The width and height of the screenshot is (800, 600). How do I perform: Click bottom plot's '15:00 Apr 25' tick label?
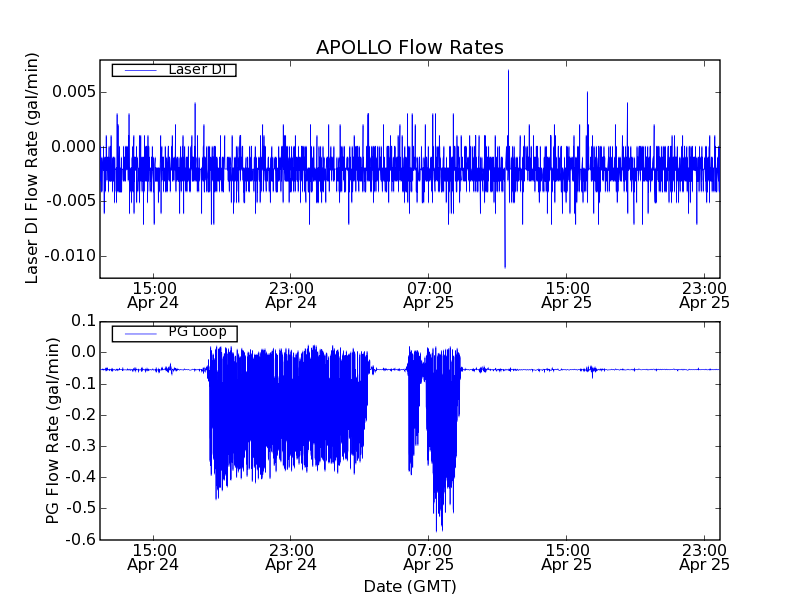pyautogui.click(x=566, y=557)
